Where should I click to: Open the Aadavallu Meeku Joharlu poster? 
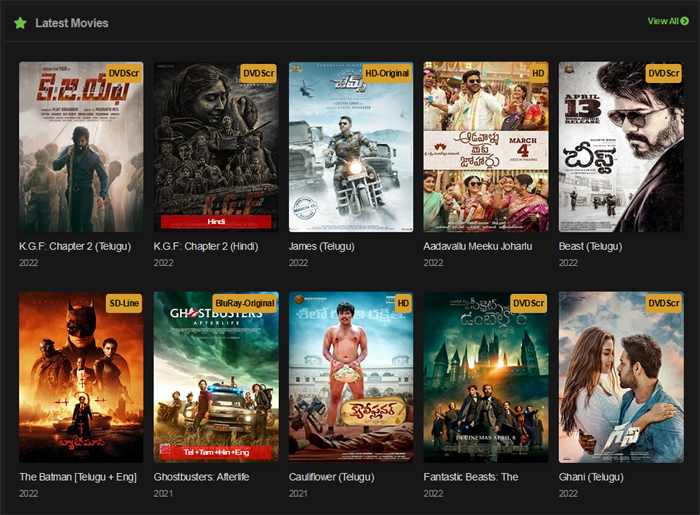486,147
